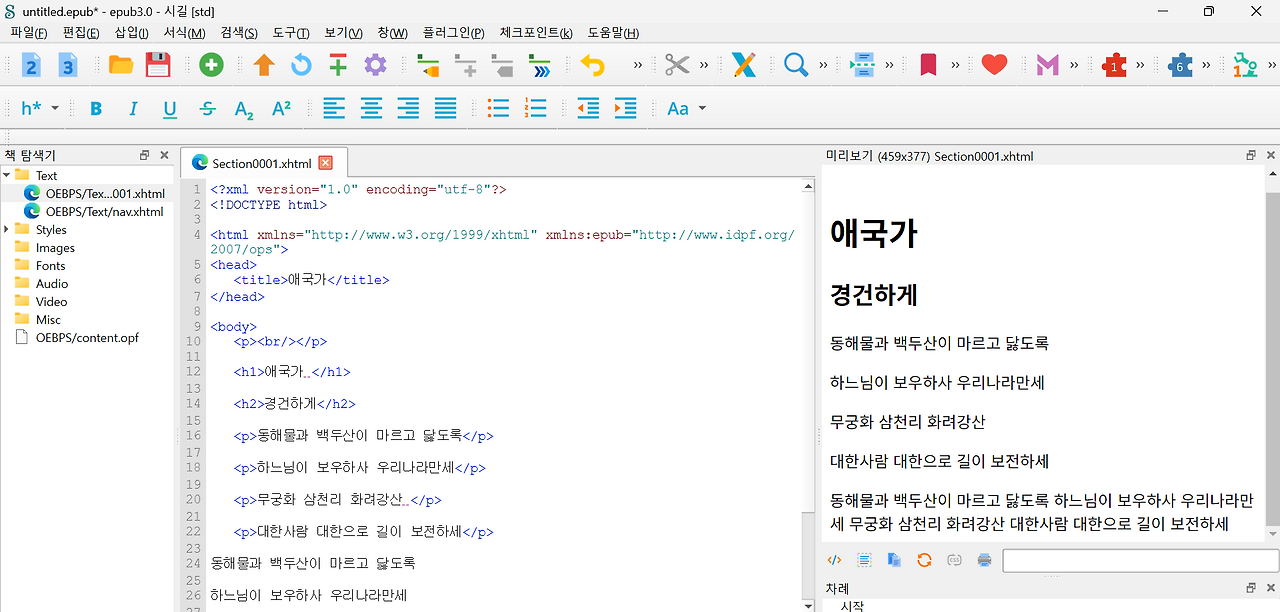Open the Aa change case dropdown
The height and width of the screenshot is (612, 1280).
click(x=687, y=108)
